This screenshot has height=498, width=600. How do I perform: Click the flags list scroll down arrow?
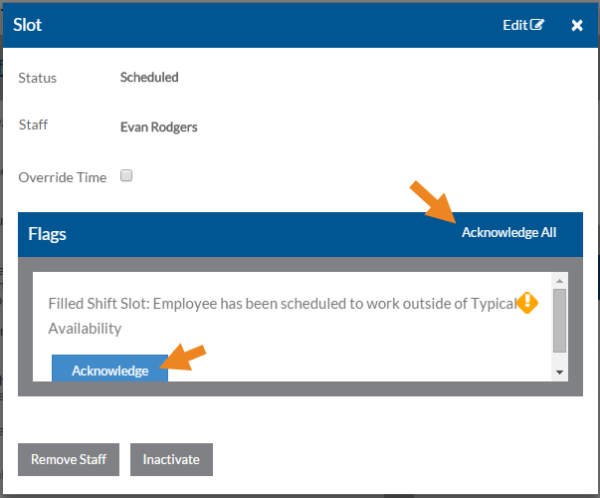pos(559,372)
